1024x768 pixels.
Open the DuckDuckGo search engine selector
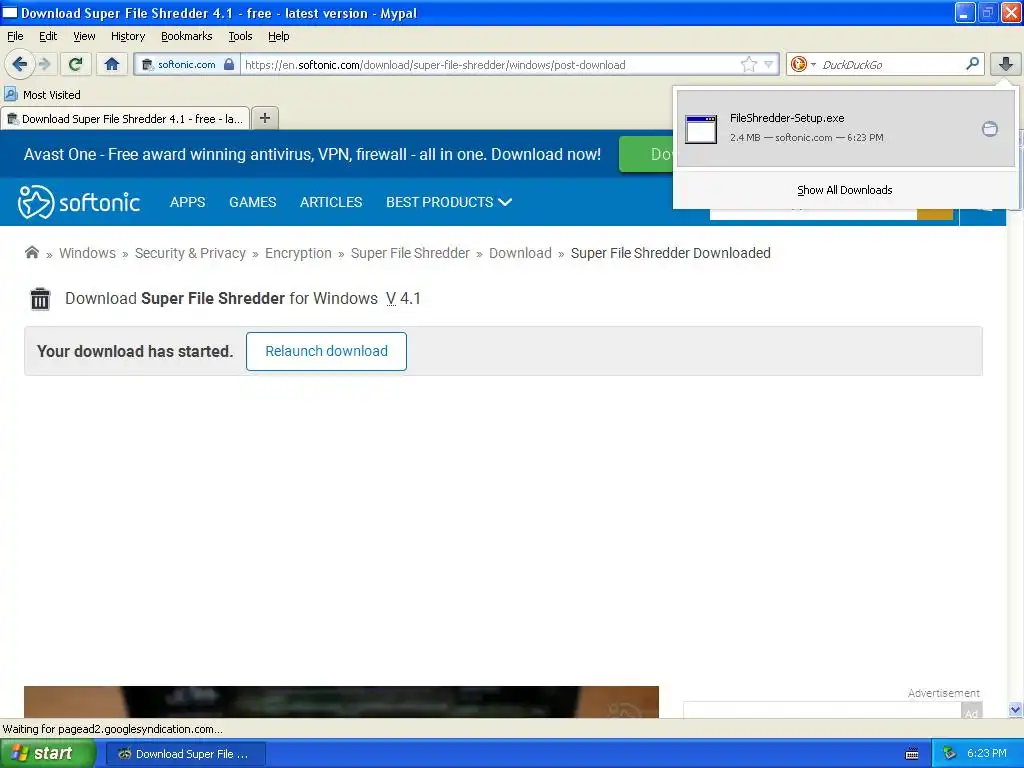(803, 64)
